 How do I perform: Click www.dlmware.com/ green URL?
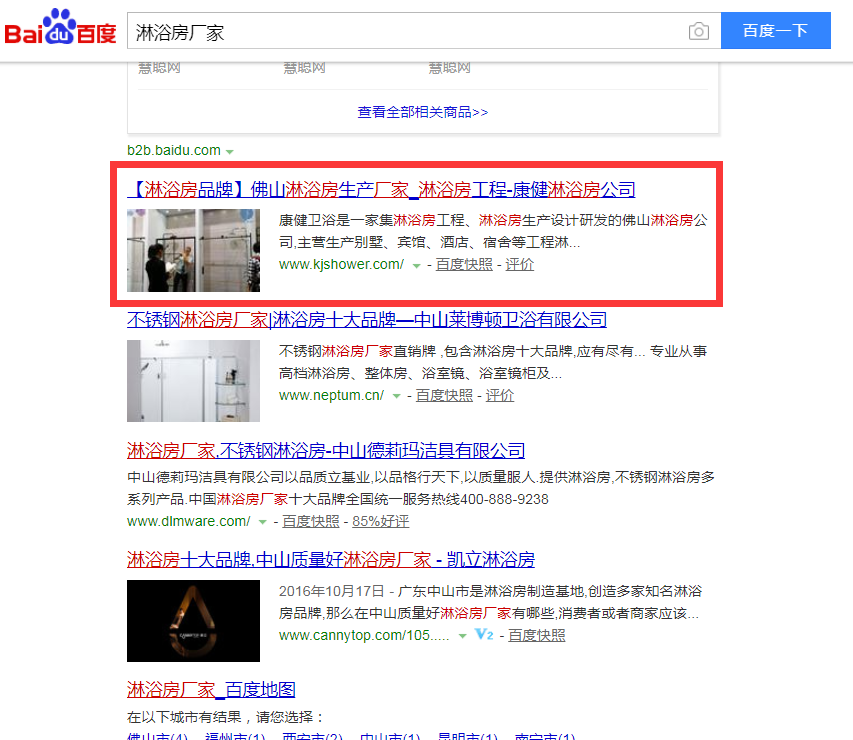click(x=189, y=521)
